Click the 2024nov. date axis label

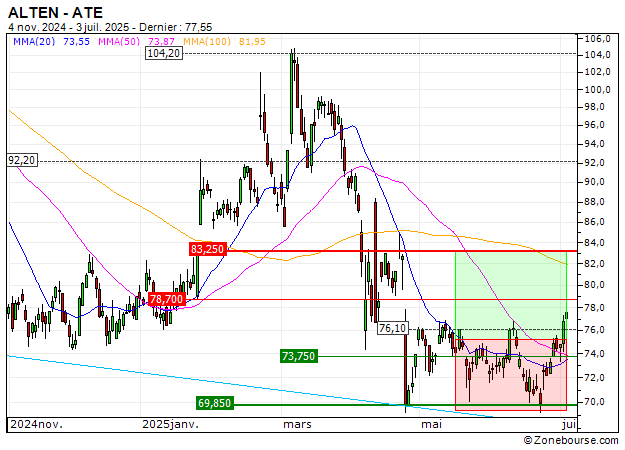tap(36, 424)
